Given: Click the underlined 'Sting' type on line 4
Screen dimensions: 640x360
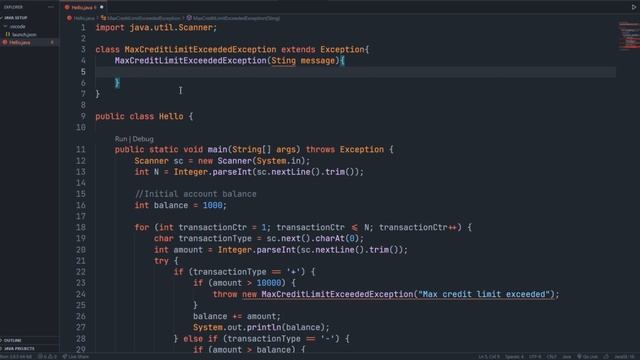Looking at the screenshot, I should (x=283, y=61).
